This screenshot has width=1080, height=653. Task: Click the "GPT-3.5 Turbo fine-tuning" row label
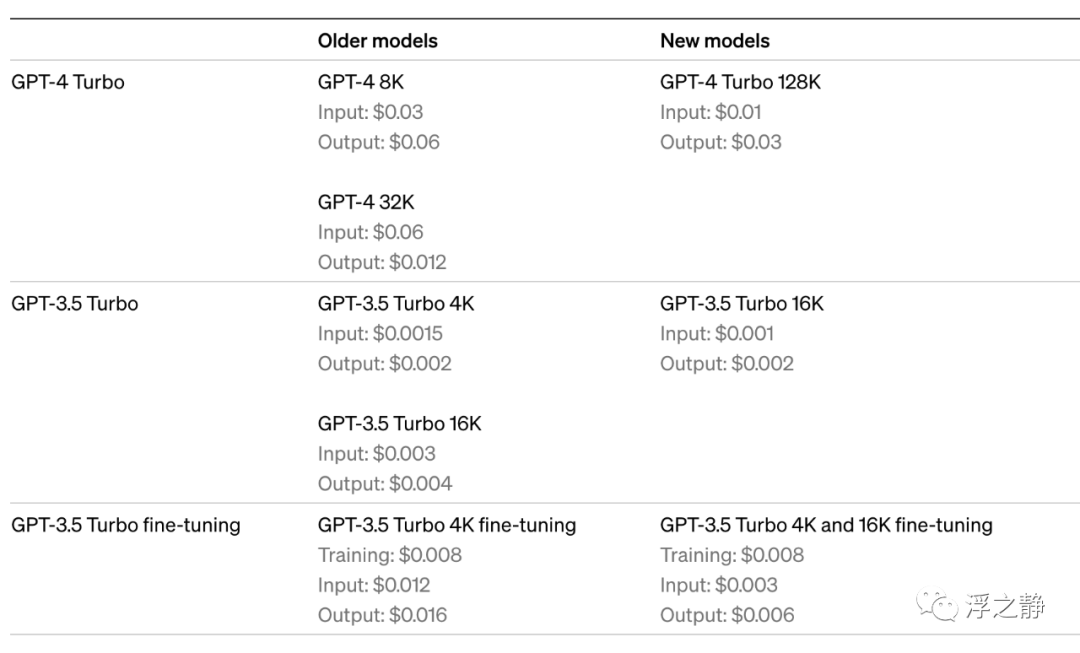point(126,524)
